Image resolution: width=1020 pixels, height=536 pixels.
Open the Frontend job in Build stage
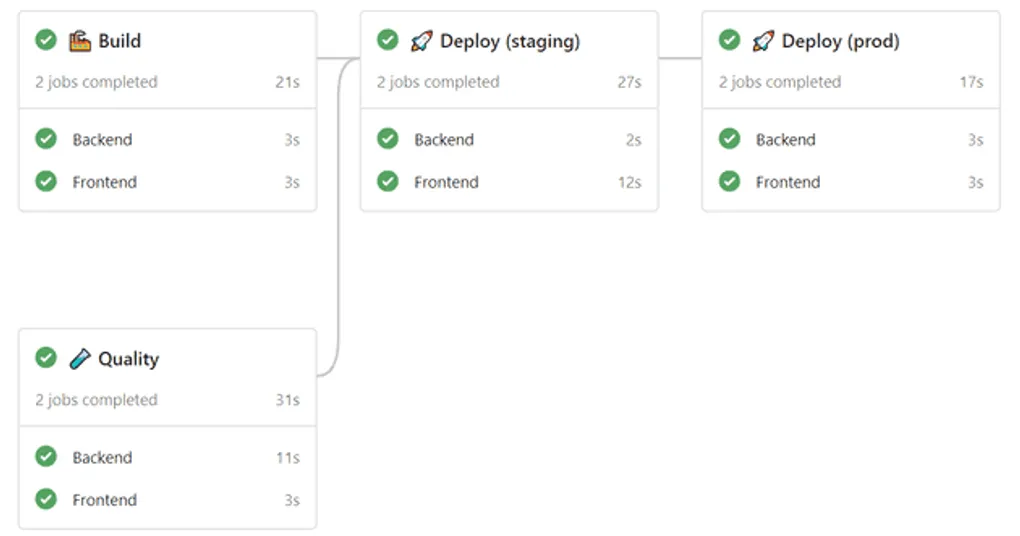click(x=168, y=181)
